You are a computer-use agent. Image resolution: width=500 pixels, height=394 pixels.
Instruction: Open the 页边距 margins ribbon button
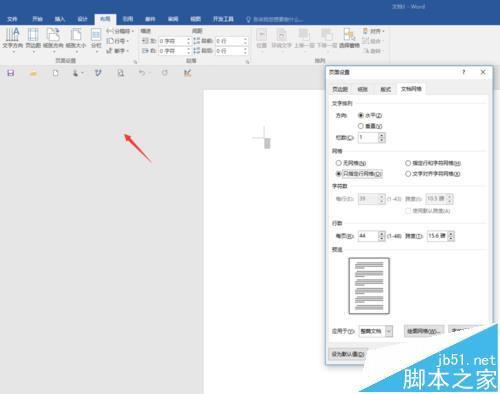coord(33,38)
